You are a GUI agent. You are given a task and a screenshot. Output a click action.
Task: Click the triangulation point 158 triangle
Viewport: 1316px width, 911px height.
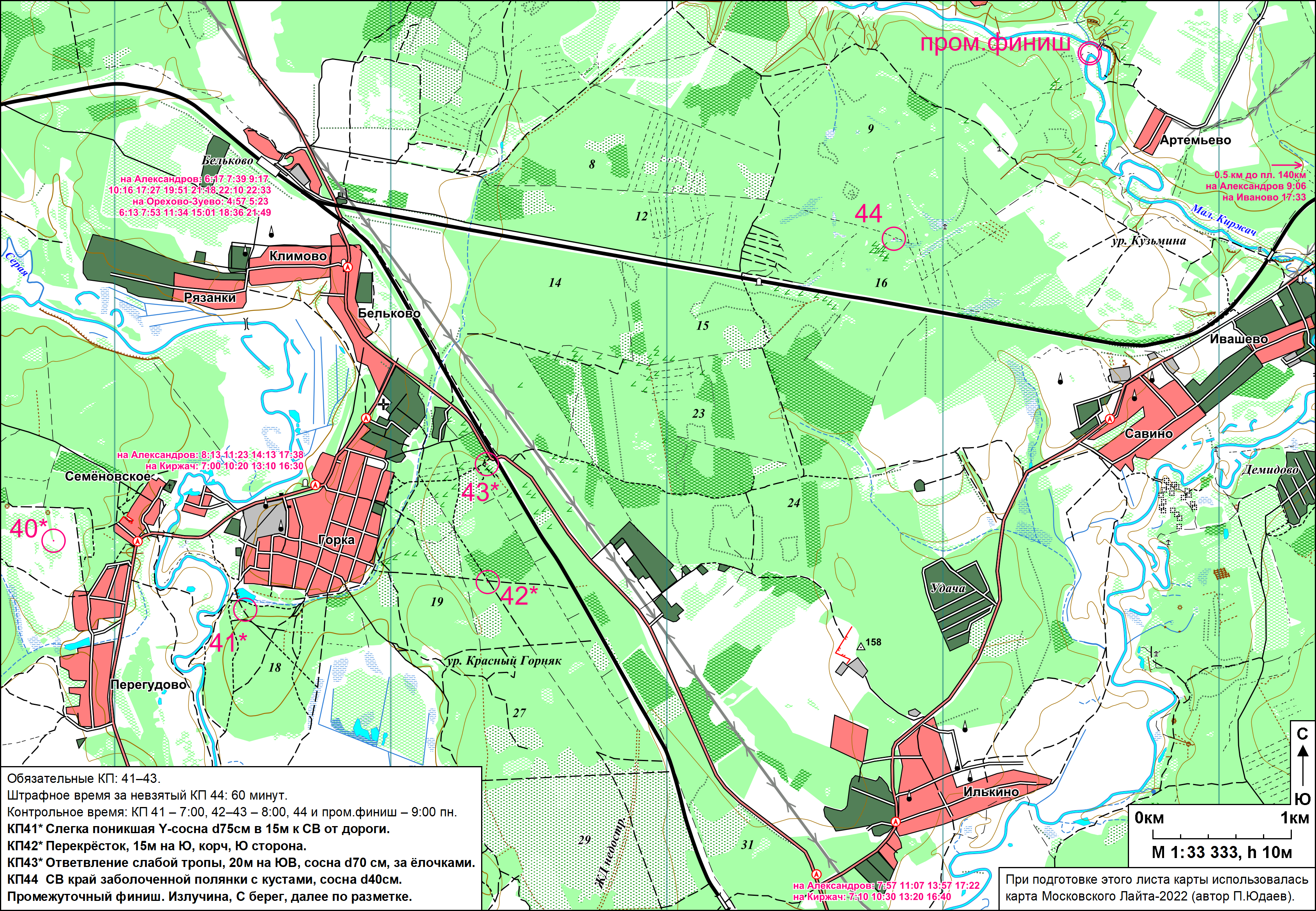point(861,647)
